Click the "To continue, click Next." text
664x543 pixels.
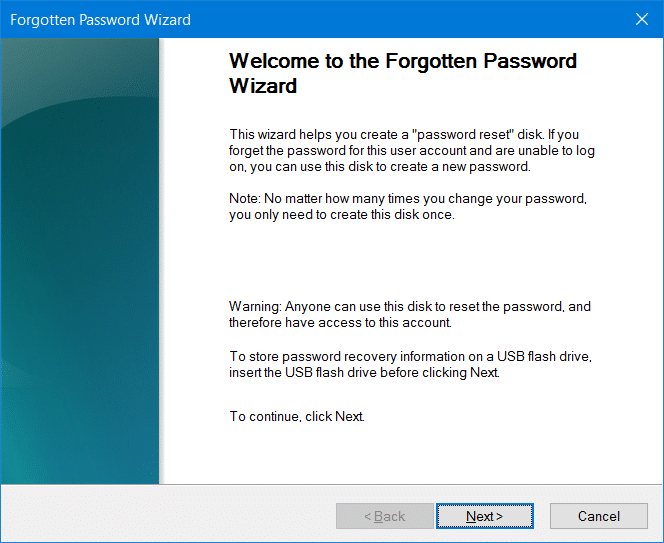(x=297, y=416)
